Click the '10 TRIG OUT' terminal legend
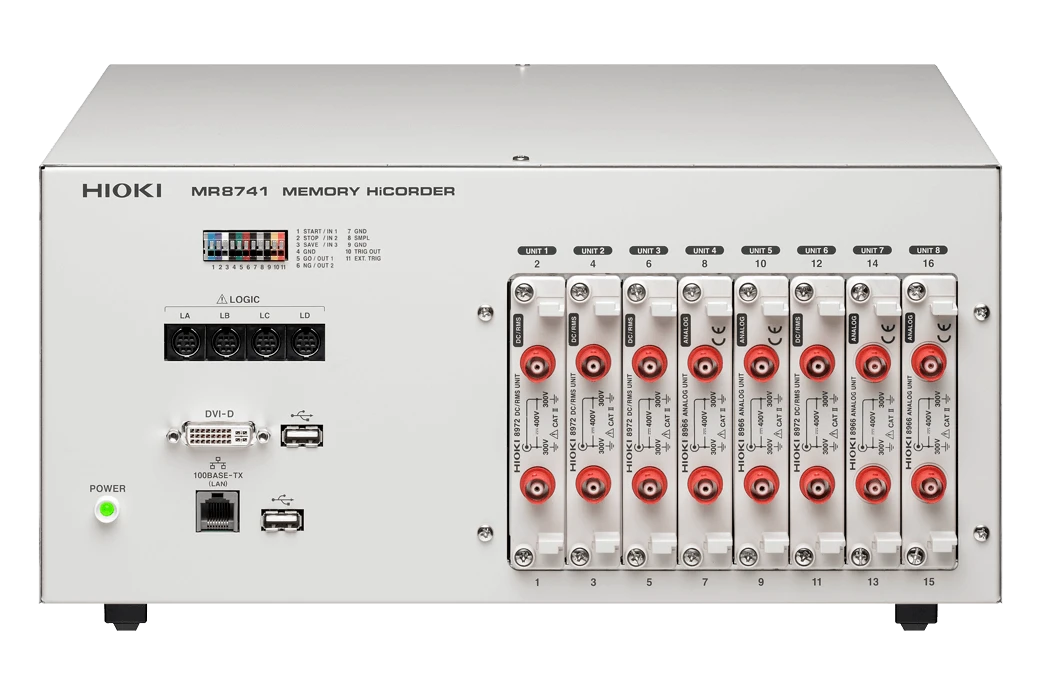 pos(363,252)
